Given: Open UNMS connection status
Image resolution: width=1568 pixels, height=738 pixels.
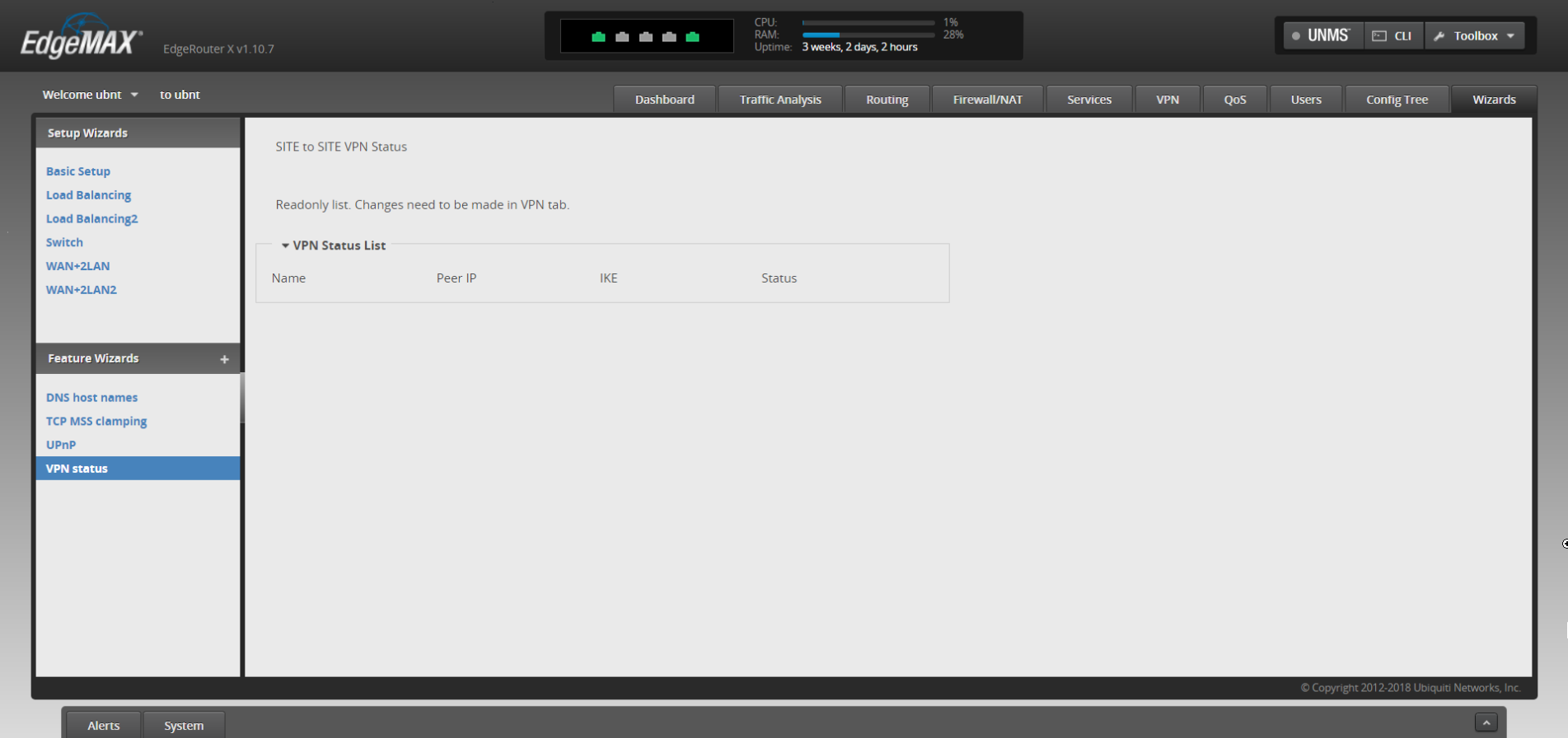Looking at the screenshot, I should [1322, 35].
